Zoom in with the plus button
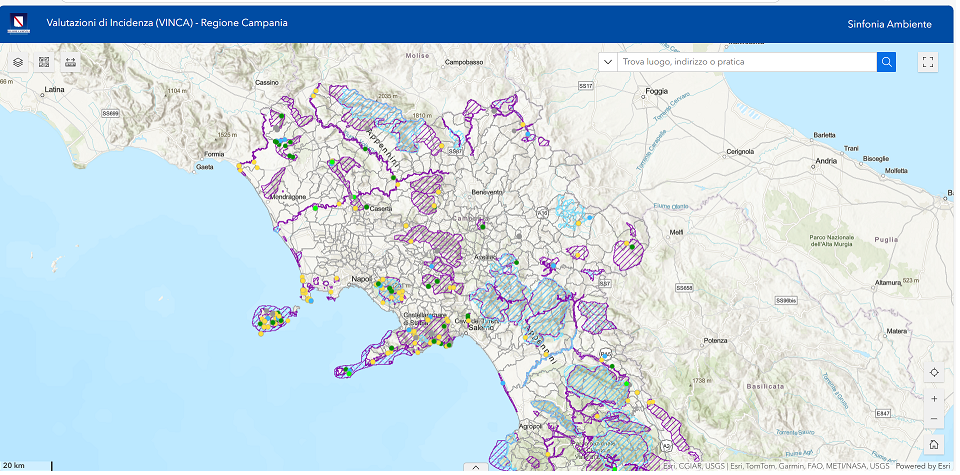 tap(934, 398)
